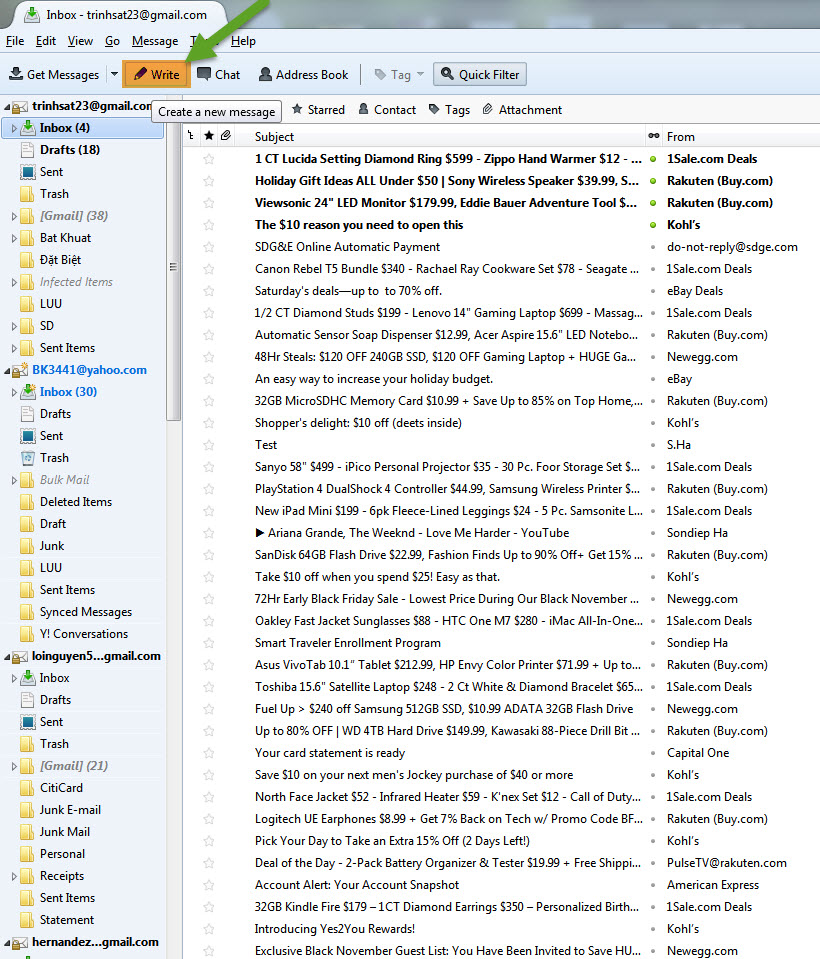The image size is (820, 959).
Task: Click the Deleted Items folder icon
Action: [x=28, y=502]
